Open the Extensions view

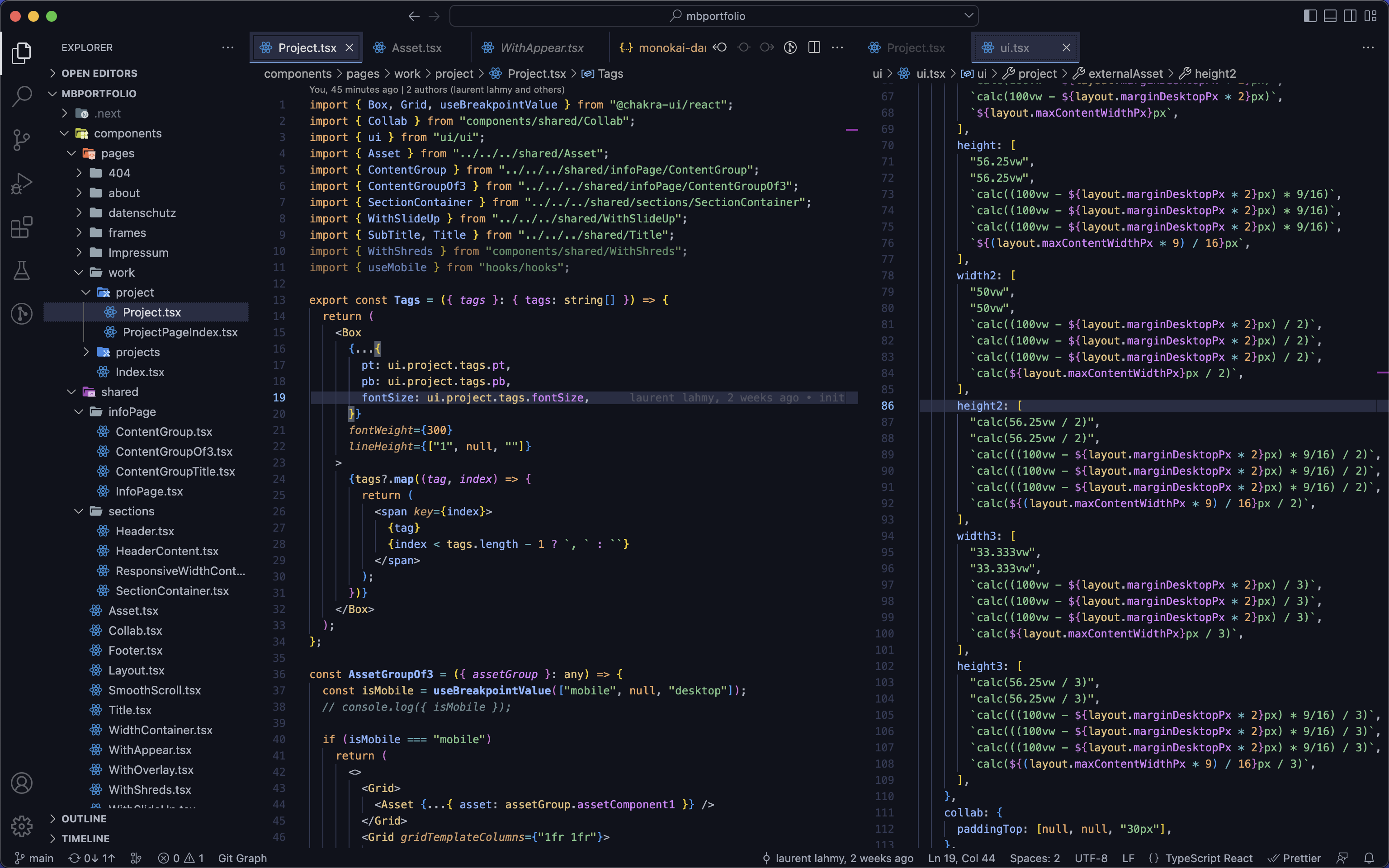[21, 227]
